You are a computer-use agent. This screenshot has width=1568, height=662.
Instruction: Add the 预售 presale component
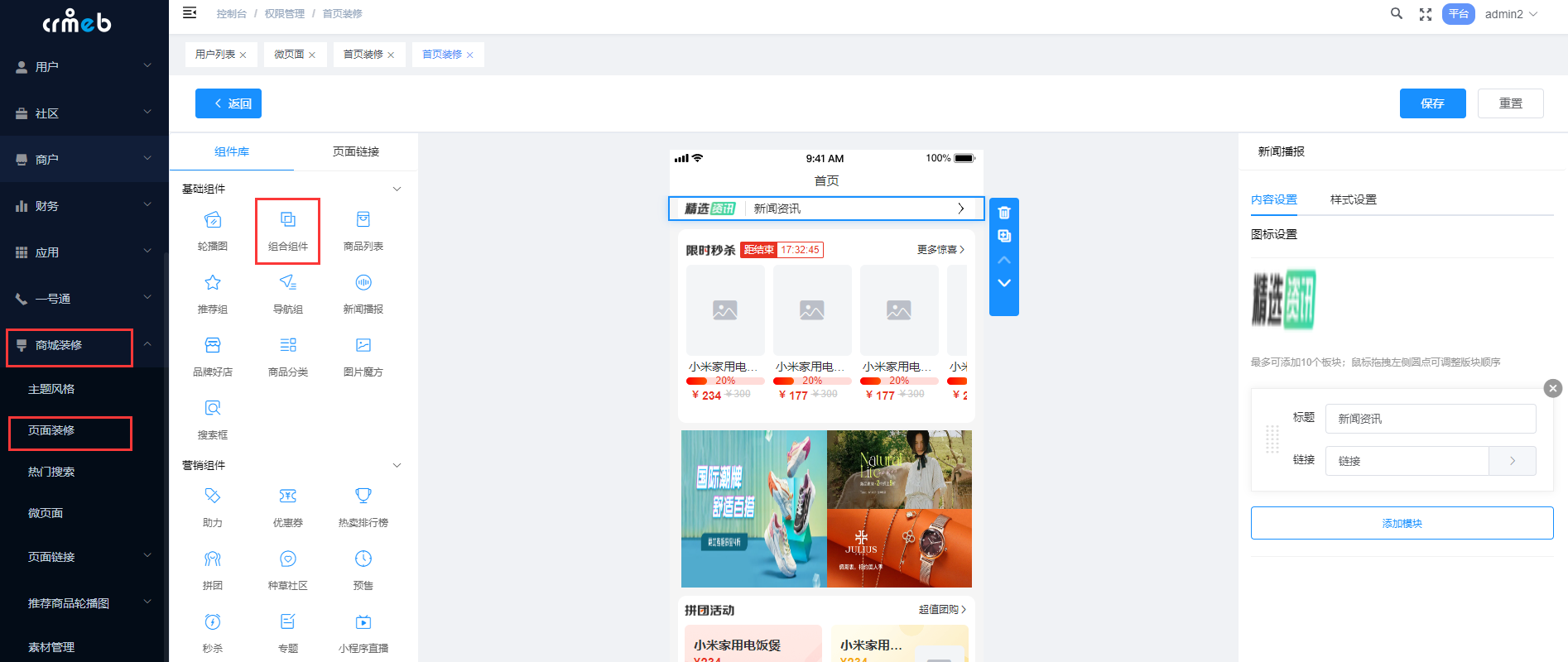363,570
